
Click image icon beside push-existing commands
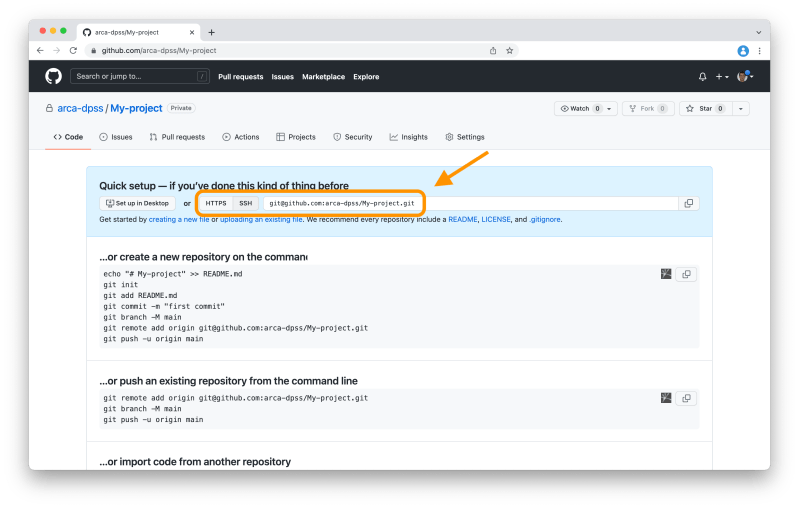point(666,398)
